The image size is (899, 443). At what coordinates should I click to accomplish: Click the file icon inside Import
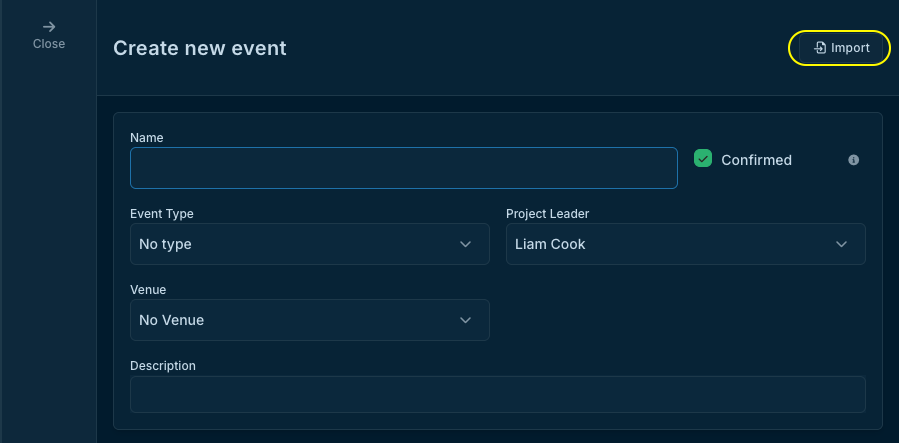[820, 48]
